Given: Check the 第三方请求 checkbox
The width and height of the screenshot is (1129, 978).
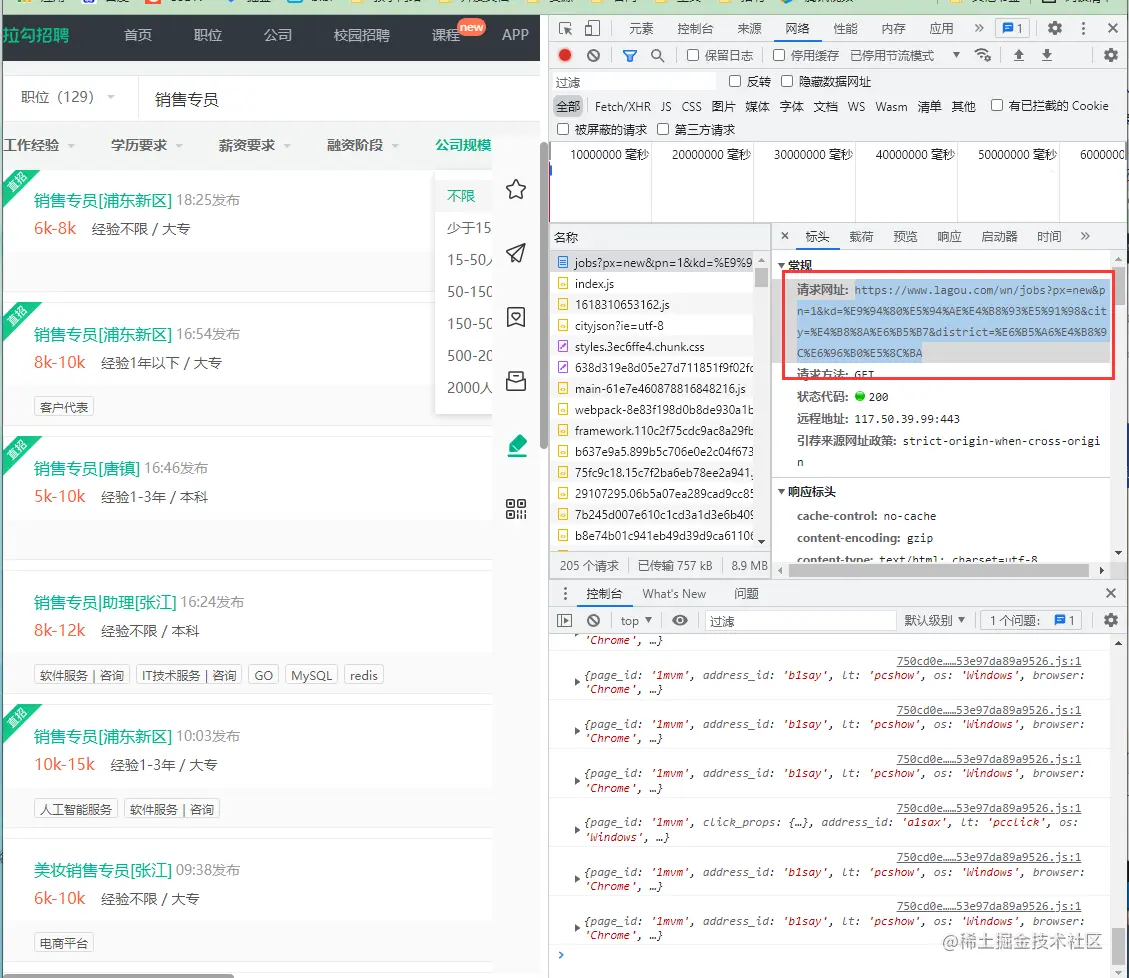Looking at the screenshot, I should coord(663,129).
